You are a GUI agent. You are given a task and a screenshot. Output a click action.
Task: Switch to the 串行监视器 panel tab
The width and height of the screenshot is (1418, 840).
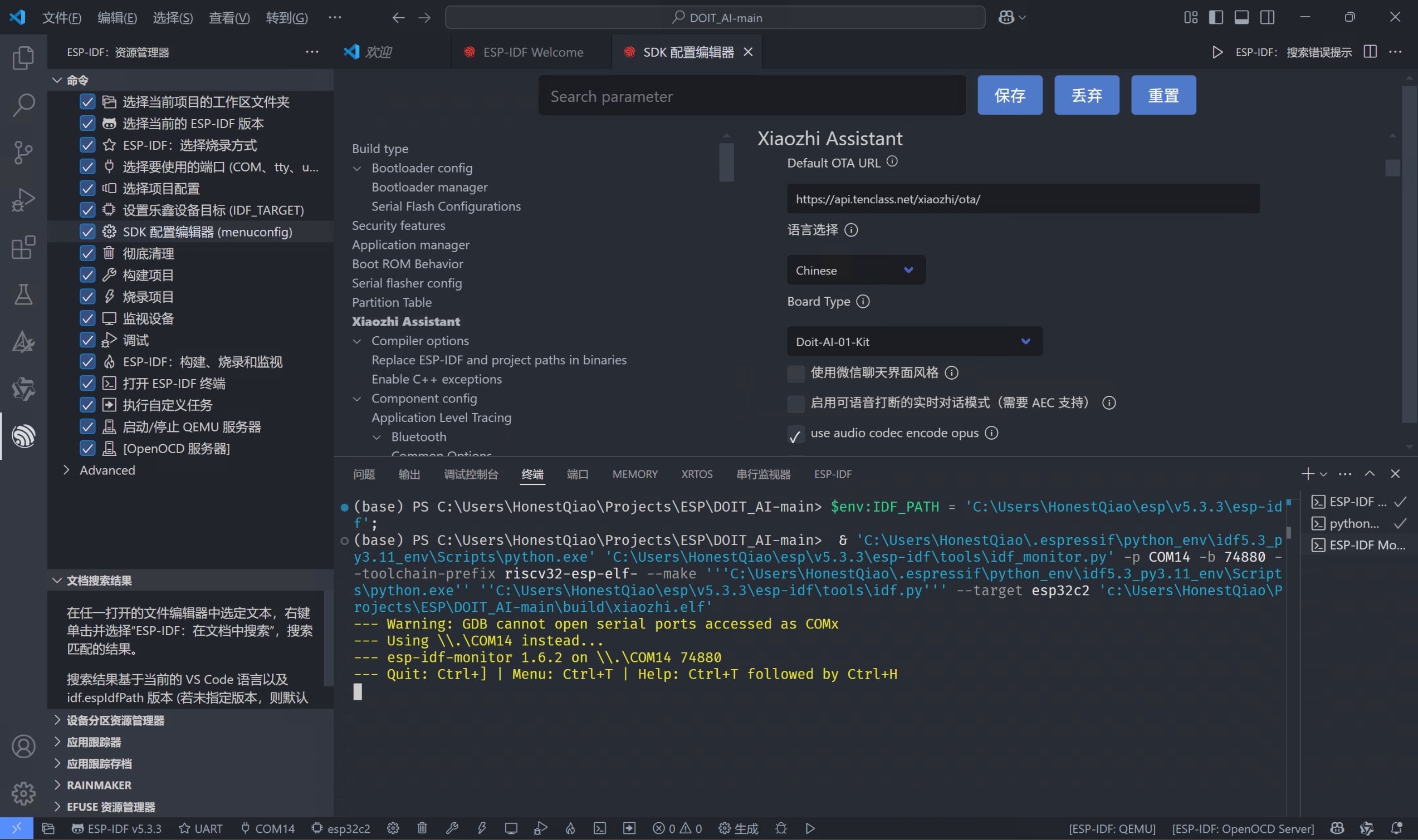pos(763,474)
